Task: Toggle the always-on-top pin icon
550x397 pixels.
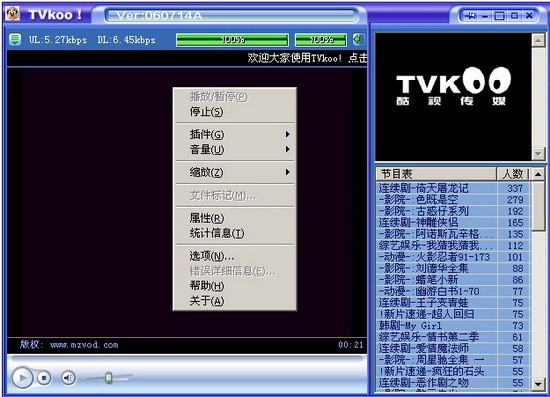Action: 470,15
